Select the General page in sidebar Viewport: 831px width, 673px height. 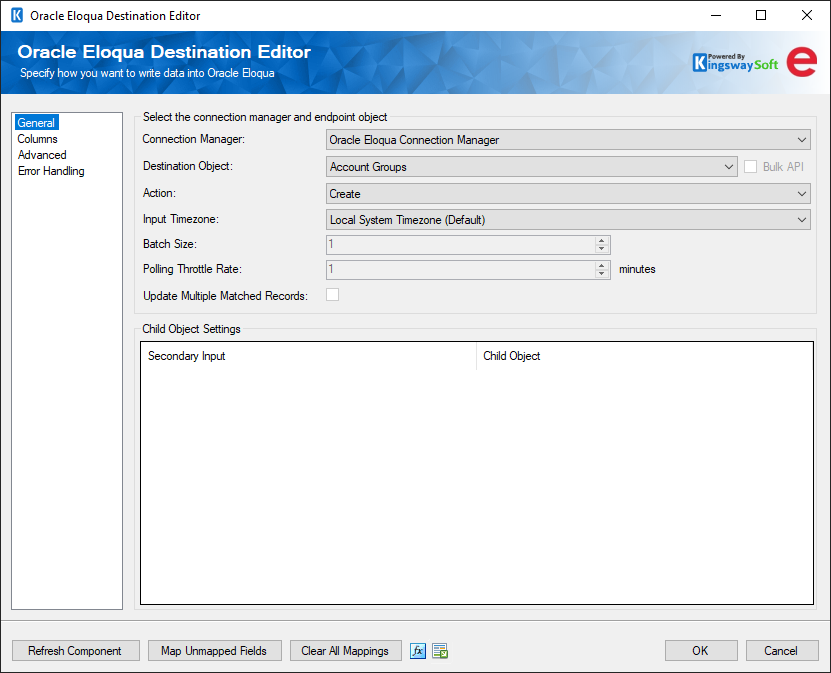coord(36,122)
